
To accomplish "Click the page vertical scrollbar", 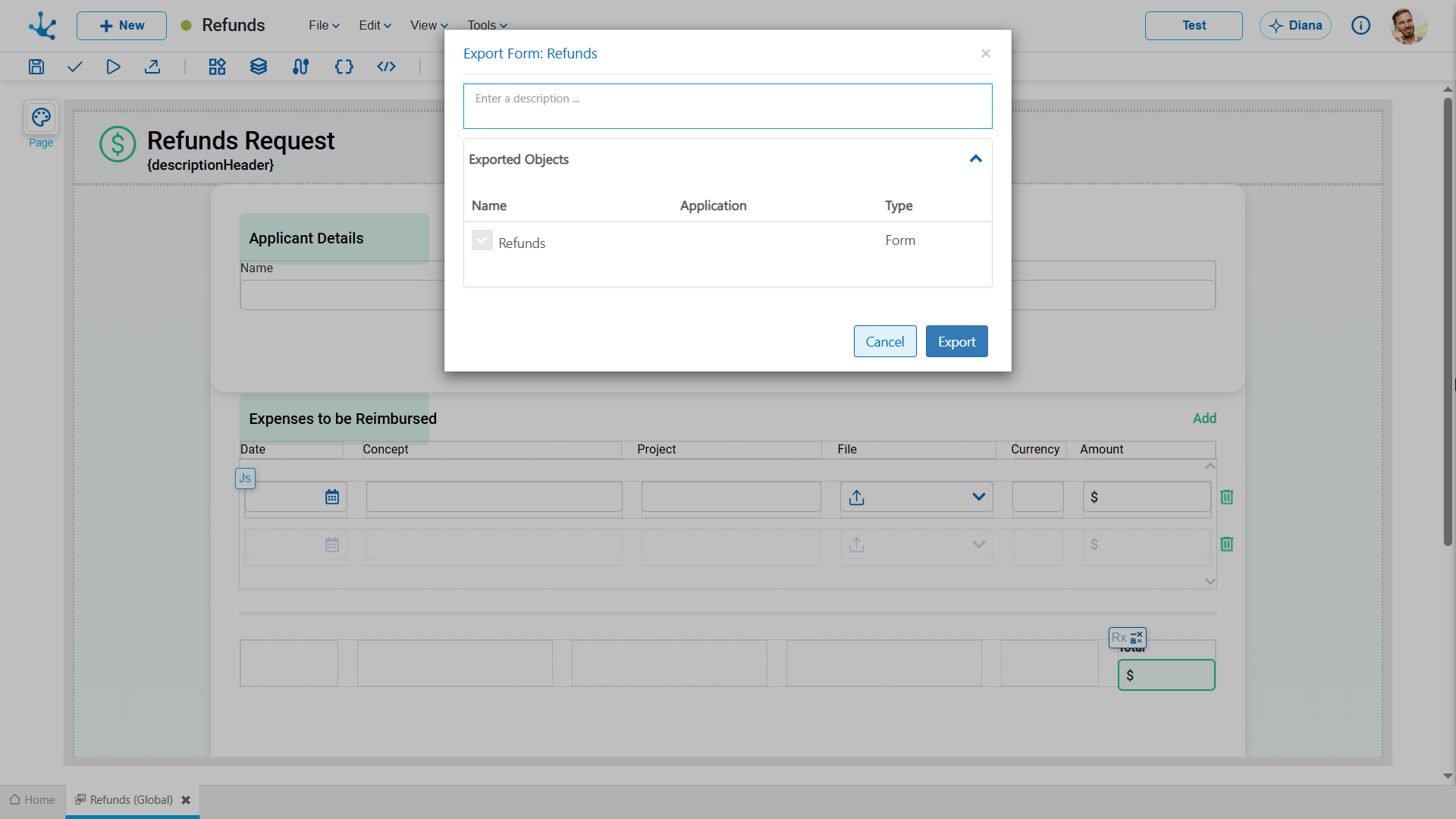I will click(x=1448, y=322).
